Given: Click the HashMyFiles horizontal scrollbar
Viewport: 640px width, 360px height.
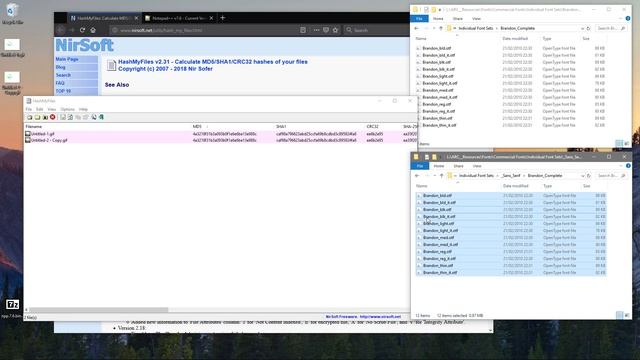Looking at the screenshot, I should [98, 310].
